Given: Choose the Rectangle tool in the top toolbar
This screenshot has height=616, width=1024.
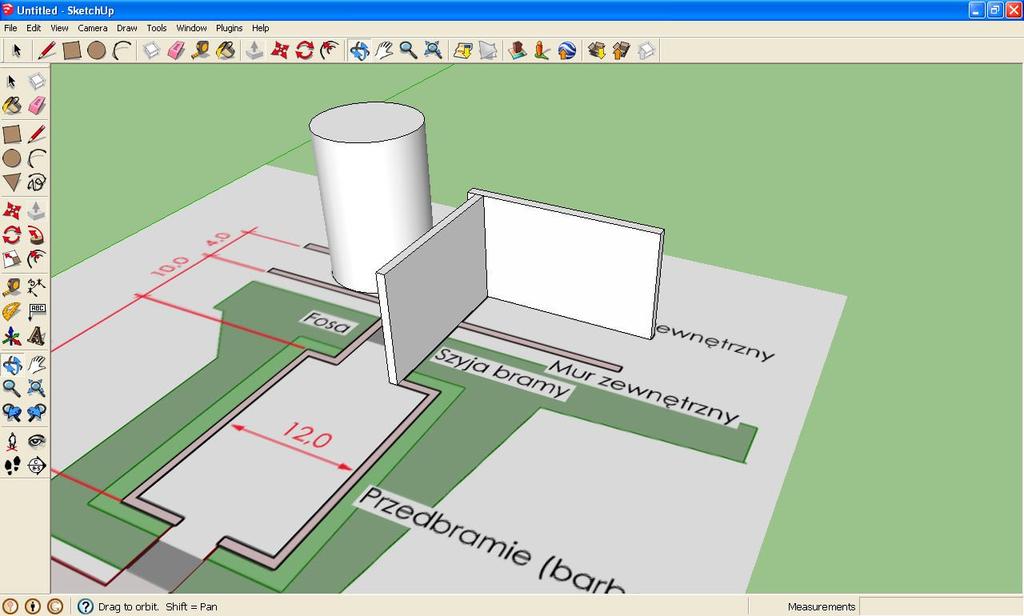Looking at the screenshot, I should tap(72, 50).
